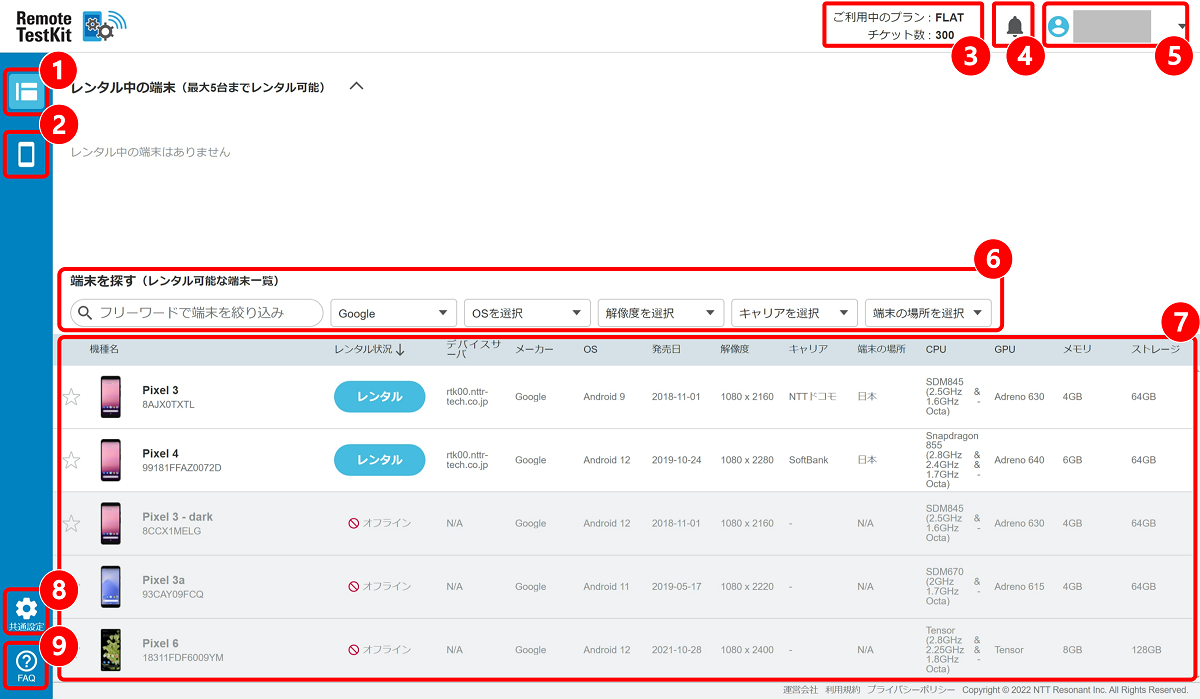
Task: Sort by 発売日 column header
Action: tap(665, 350)
